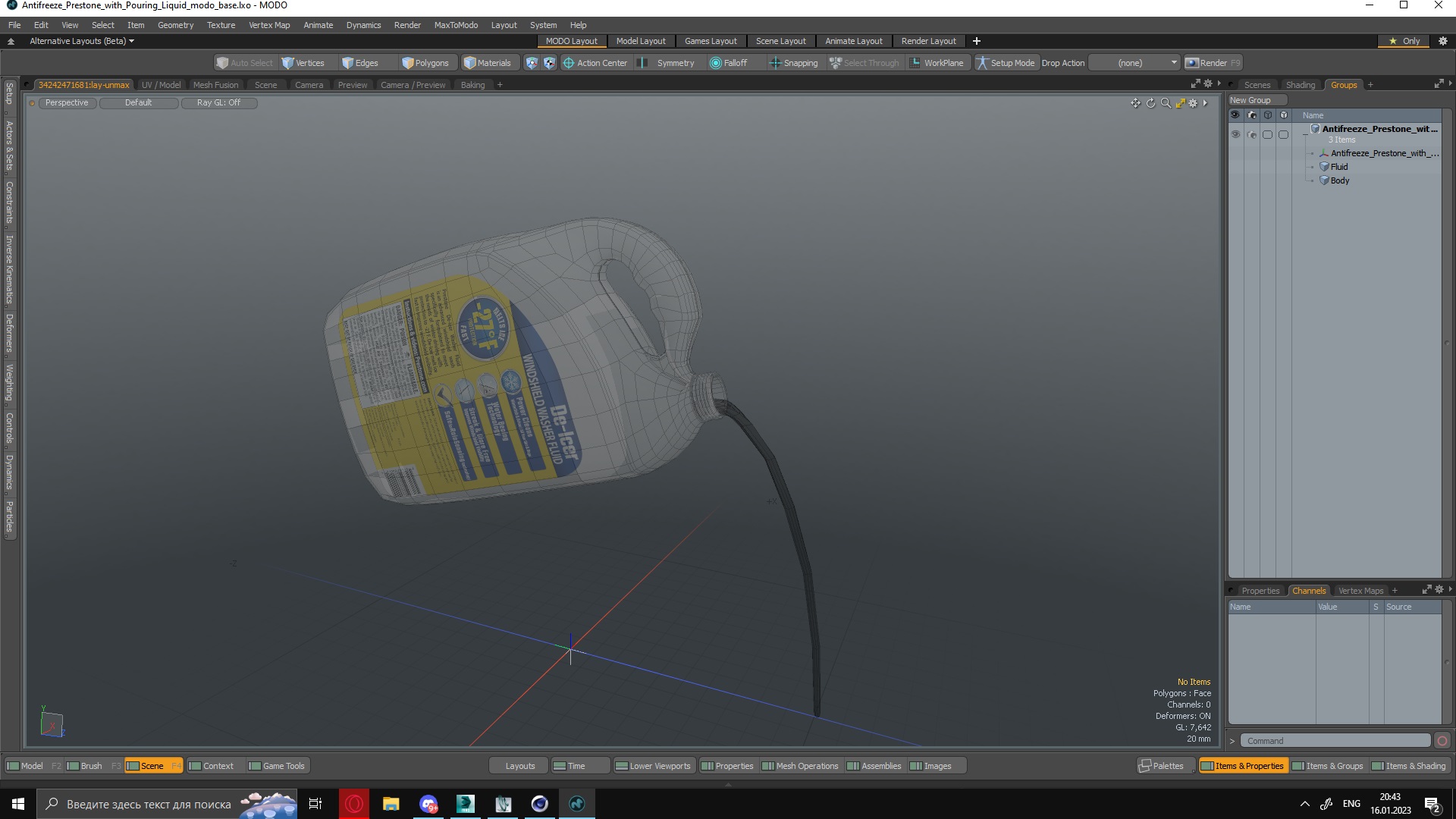This screenshot has height=819, width=1456.
Task: Toggle the WorkPlane button
Action: tap(937, 63)
